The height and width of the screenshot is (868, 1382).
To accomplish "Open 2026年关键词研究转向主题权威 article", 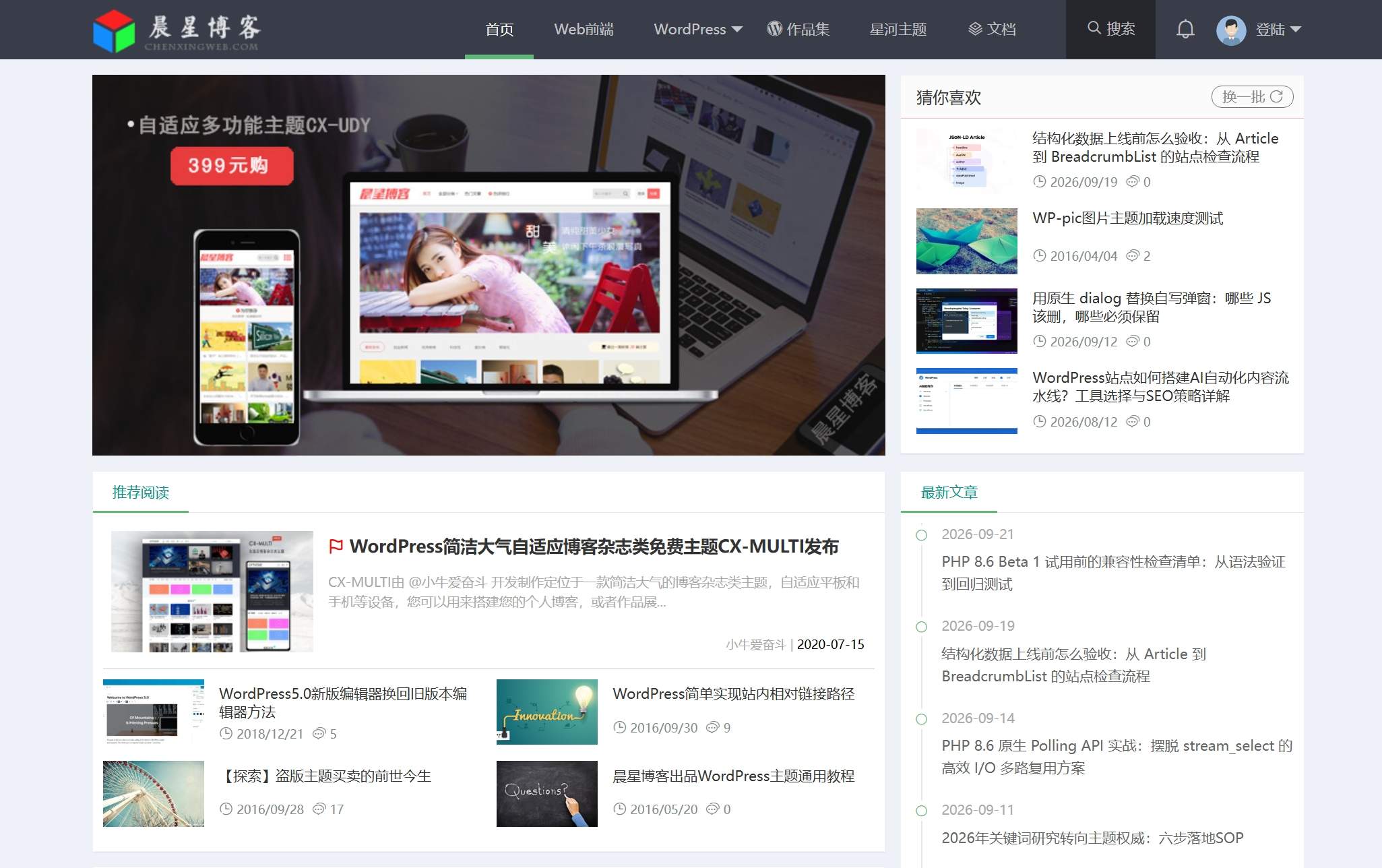I will [x=1092, y=838].
